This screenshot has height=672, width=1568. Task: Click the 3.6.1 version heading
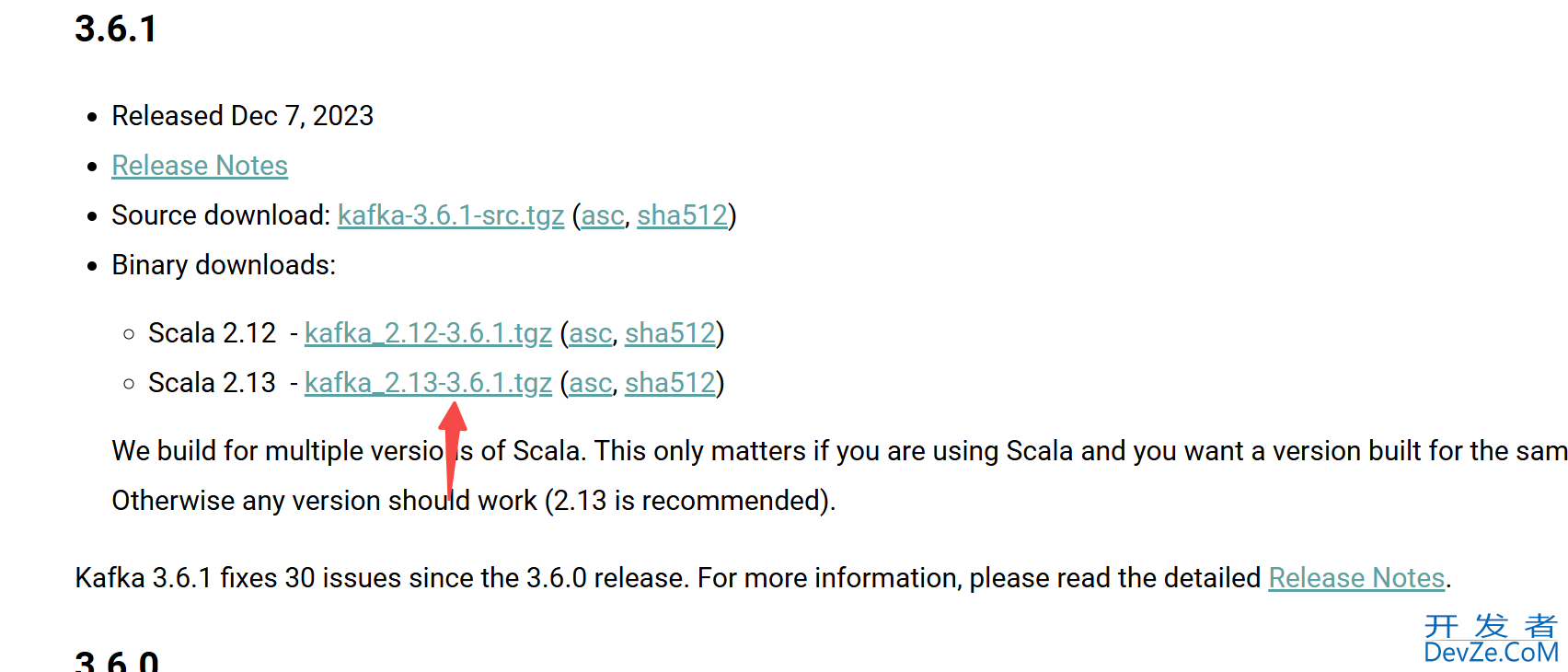tap(116, 29)
